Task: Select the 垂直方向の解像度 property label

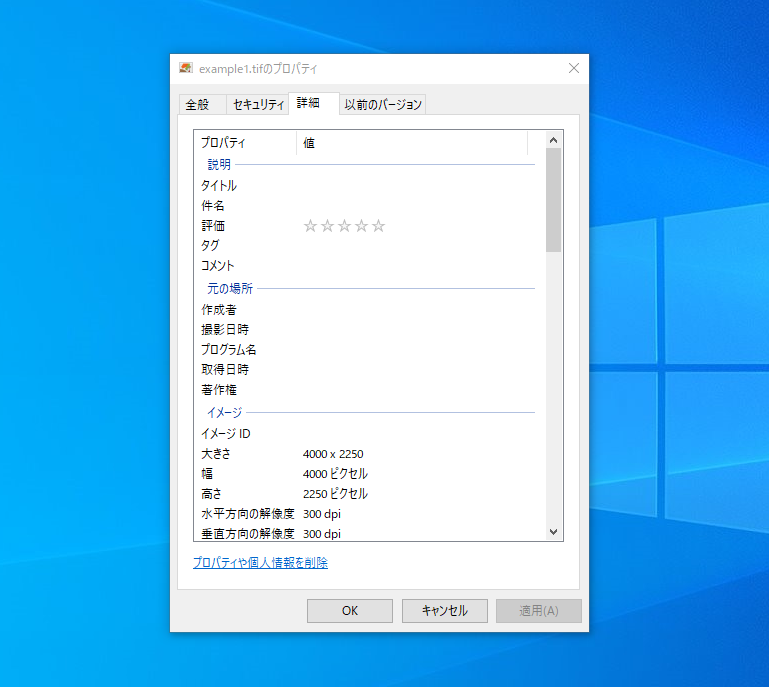Action: [248, 534]
